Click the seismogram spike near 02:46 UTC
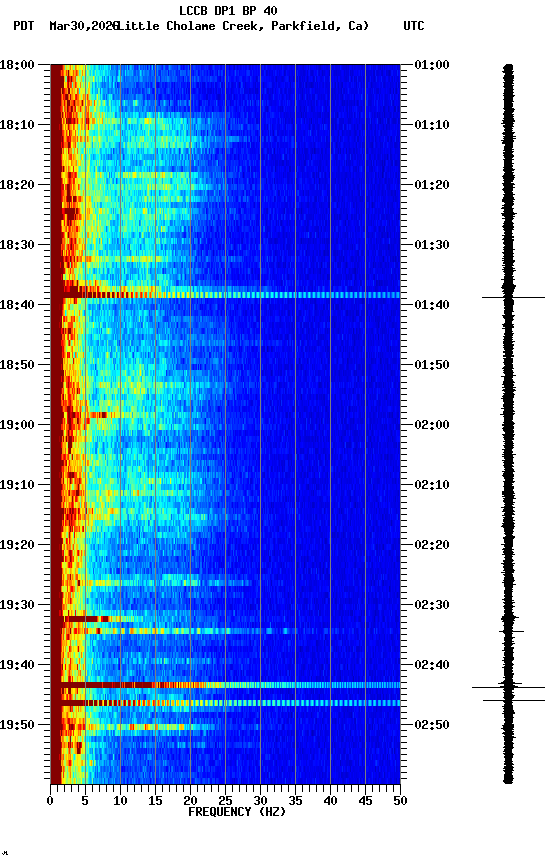The height and width of the screenshot is (864, 552). click(514, 700)
